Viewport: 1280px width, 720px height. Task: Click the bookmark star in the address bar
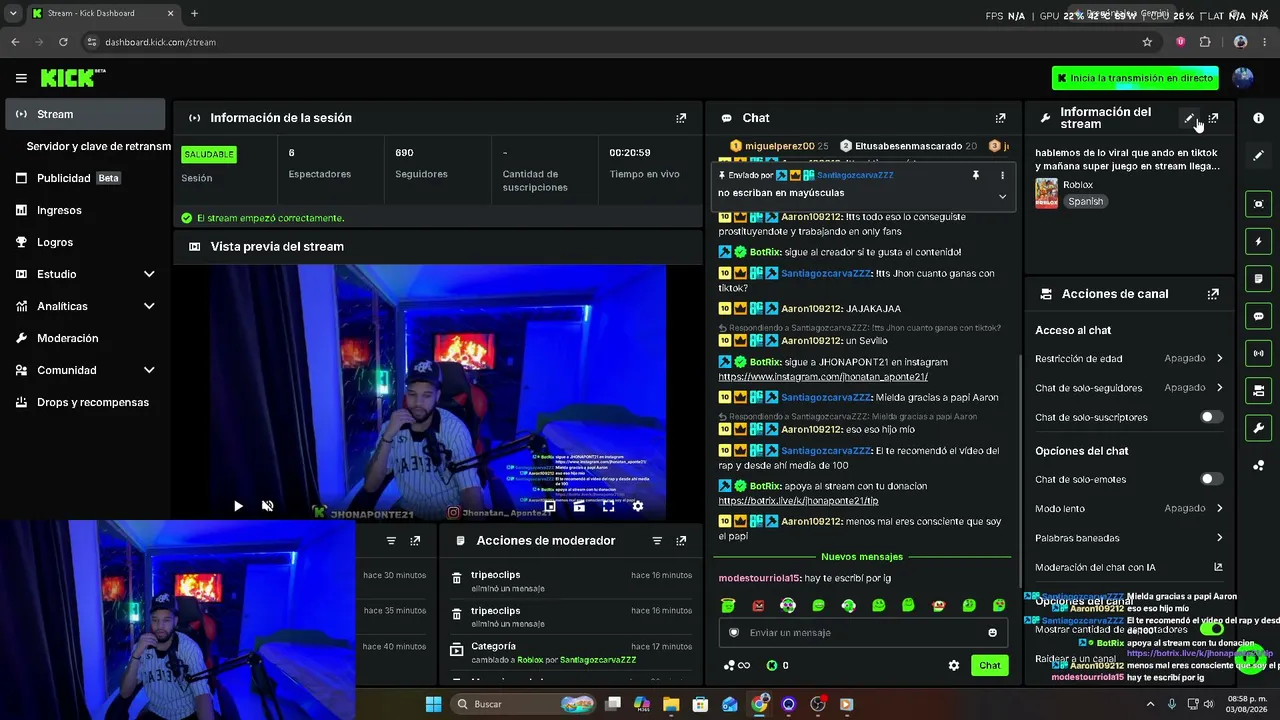point(1147,42)
